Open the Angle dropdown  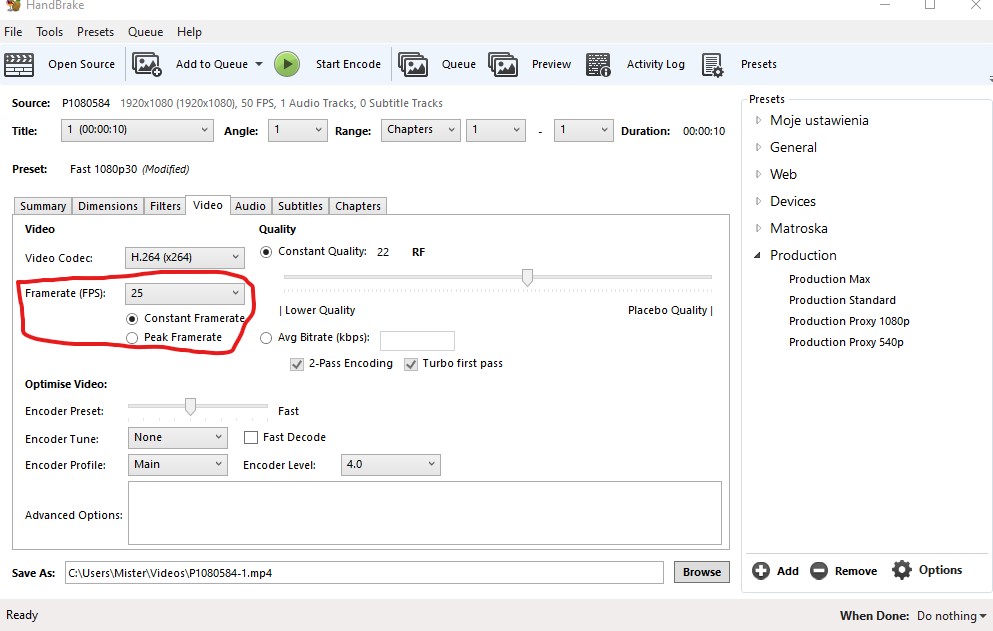click(x=297, y=130)
